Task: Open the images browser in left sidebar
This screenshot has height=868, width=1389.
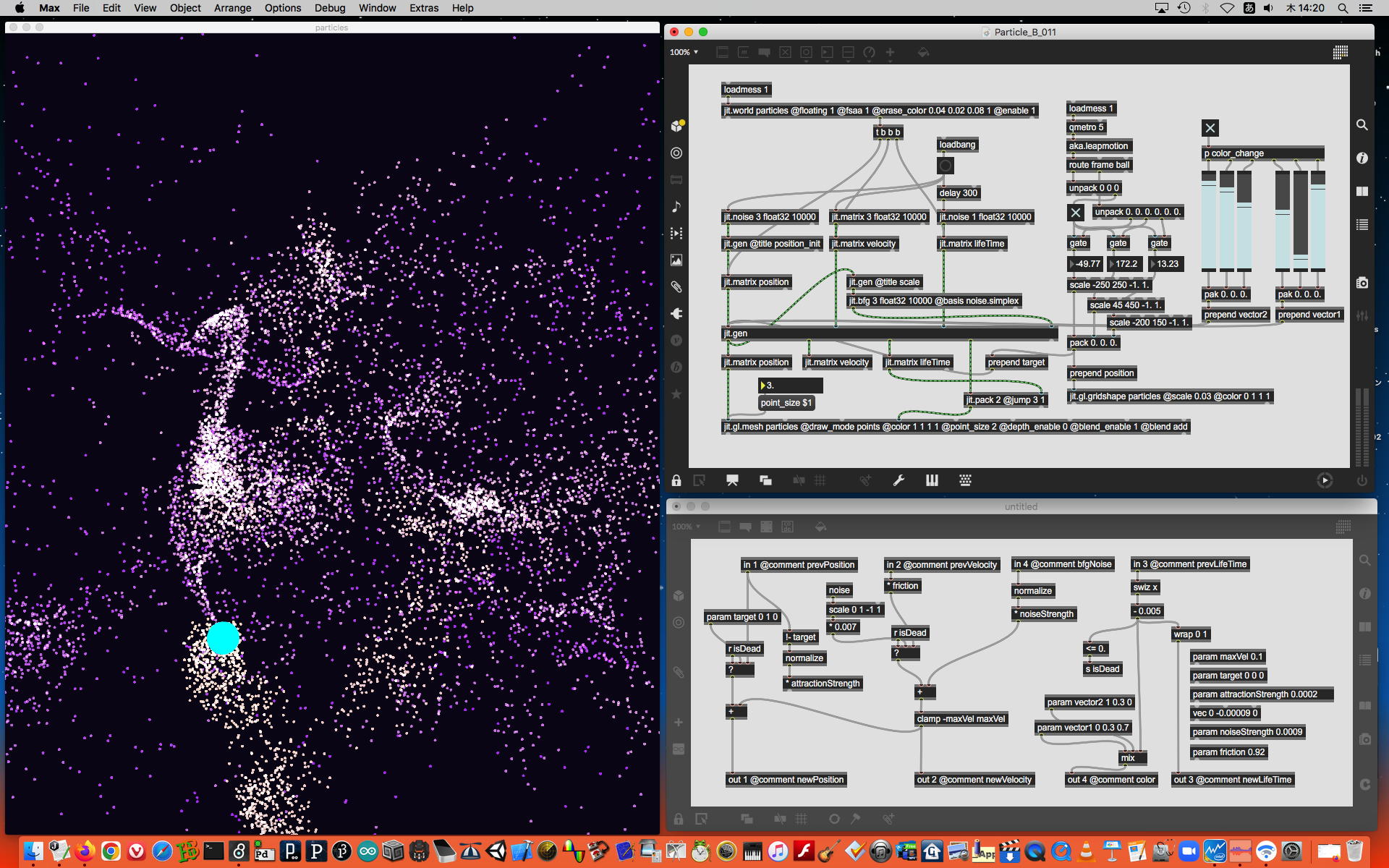Action: pyautogui.click(x=676, y=260)
